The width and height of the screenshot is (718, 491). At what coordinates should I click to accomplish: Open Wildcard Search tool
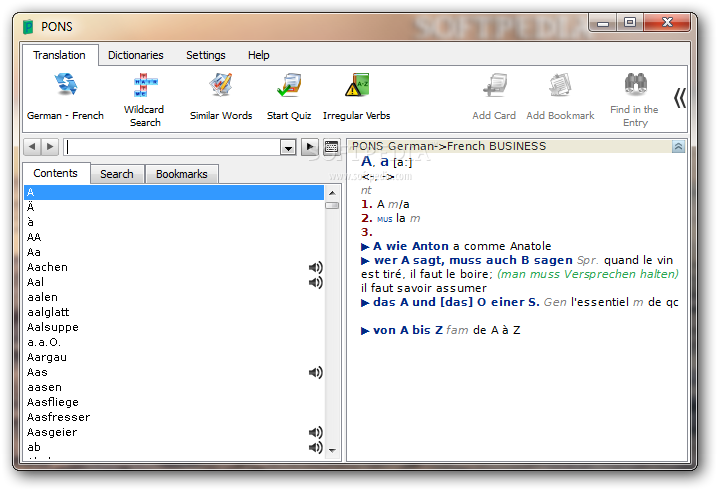coord(144,99)
